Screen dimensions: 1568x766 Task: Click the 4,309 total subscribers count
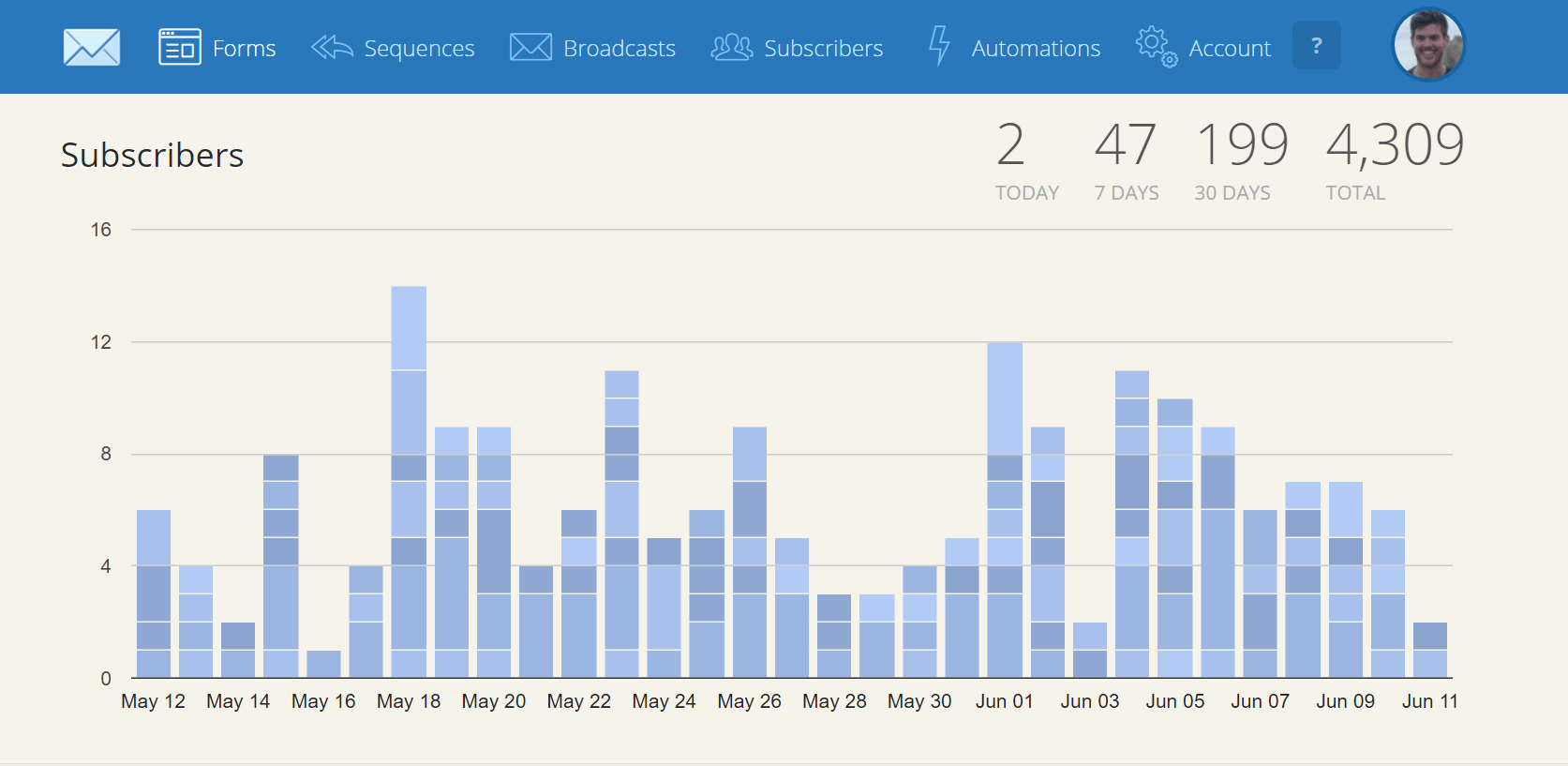[1395, 145]
